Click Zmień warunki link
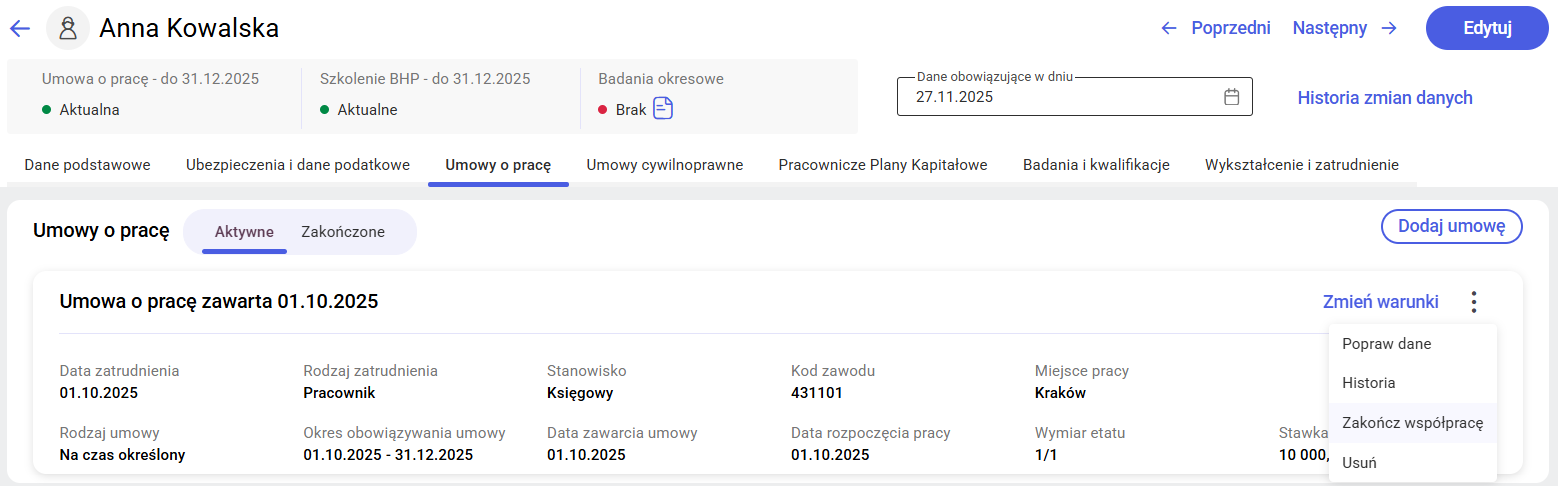 (1380, 302)
